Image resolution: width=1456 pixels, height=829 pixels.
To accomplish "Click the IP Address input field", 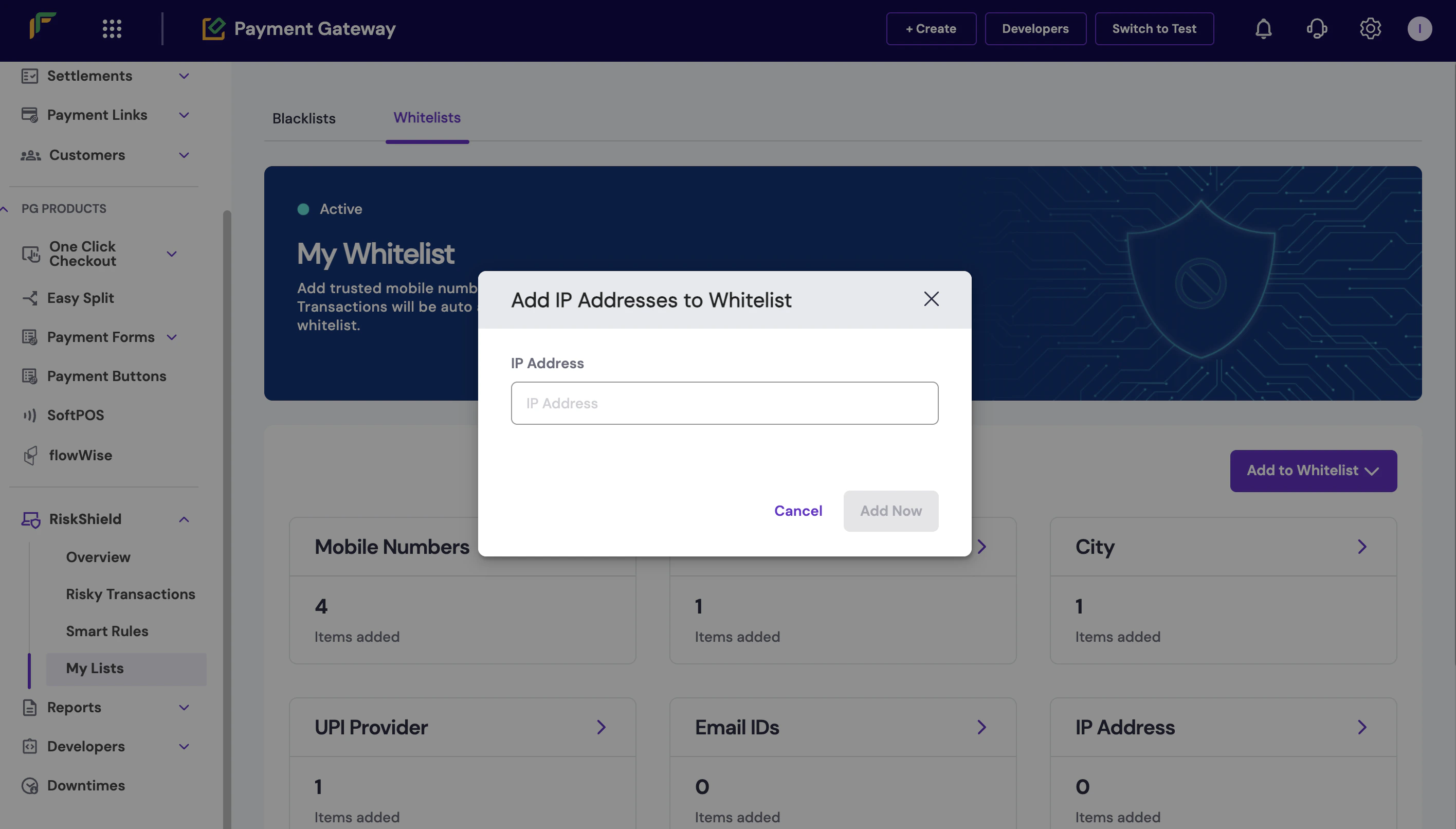I will [724, 403].
